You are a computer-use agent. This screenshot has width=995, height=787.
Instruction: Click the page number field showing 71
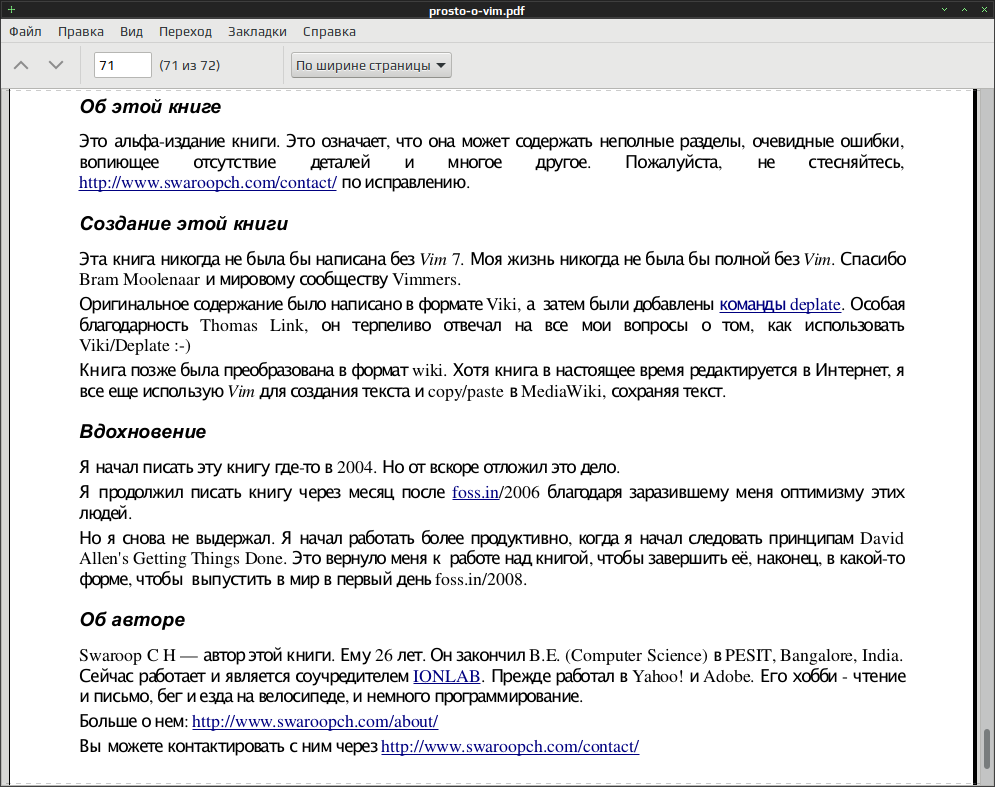(122, 65)
